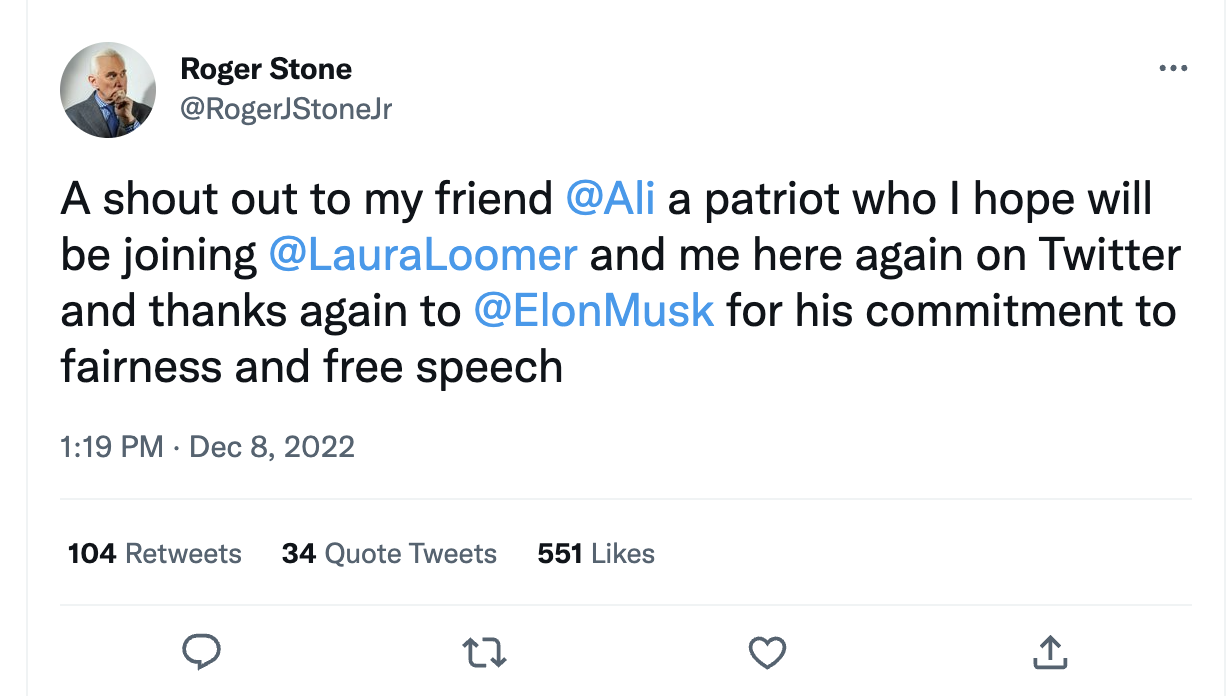This screenshot has height=696, width=1232.
Task: Click the reply speech bubble icon
Action: (x=201, y=653)
